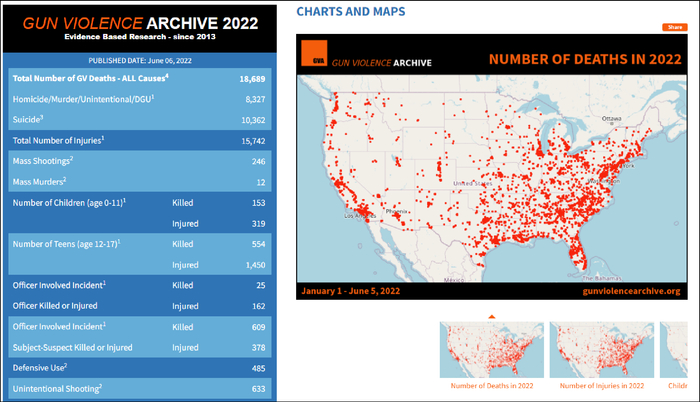Click 'Total Number of Injuries' row label
Viewport: 700px width, 402px height.
[x=58, y=140]
